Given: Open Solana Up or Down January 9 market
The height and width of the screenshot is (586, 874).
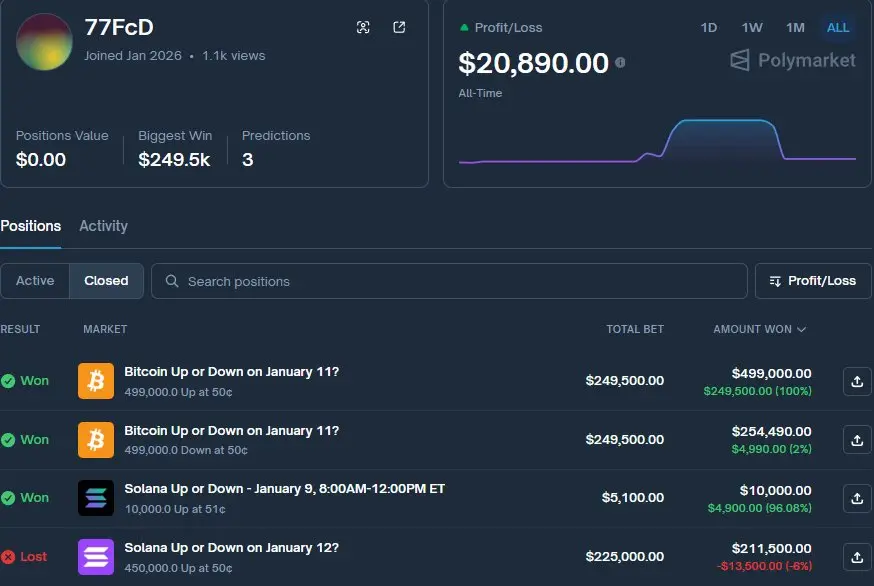Looking at the screenshot, I should click(x=284, y=489).
